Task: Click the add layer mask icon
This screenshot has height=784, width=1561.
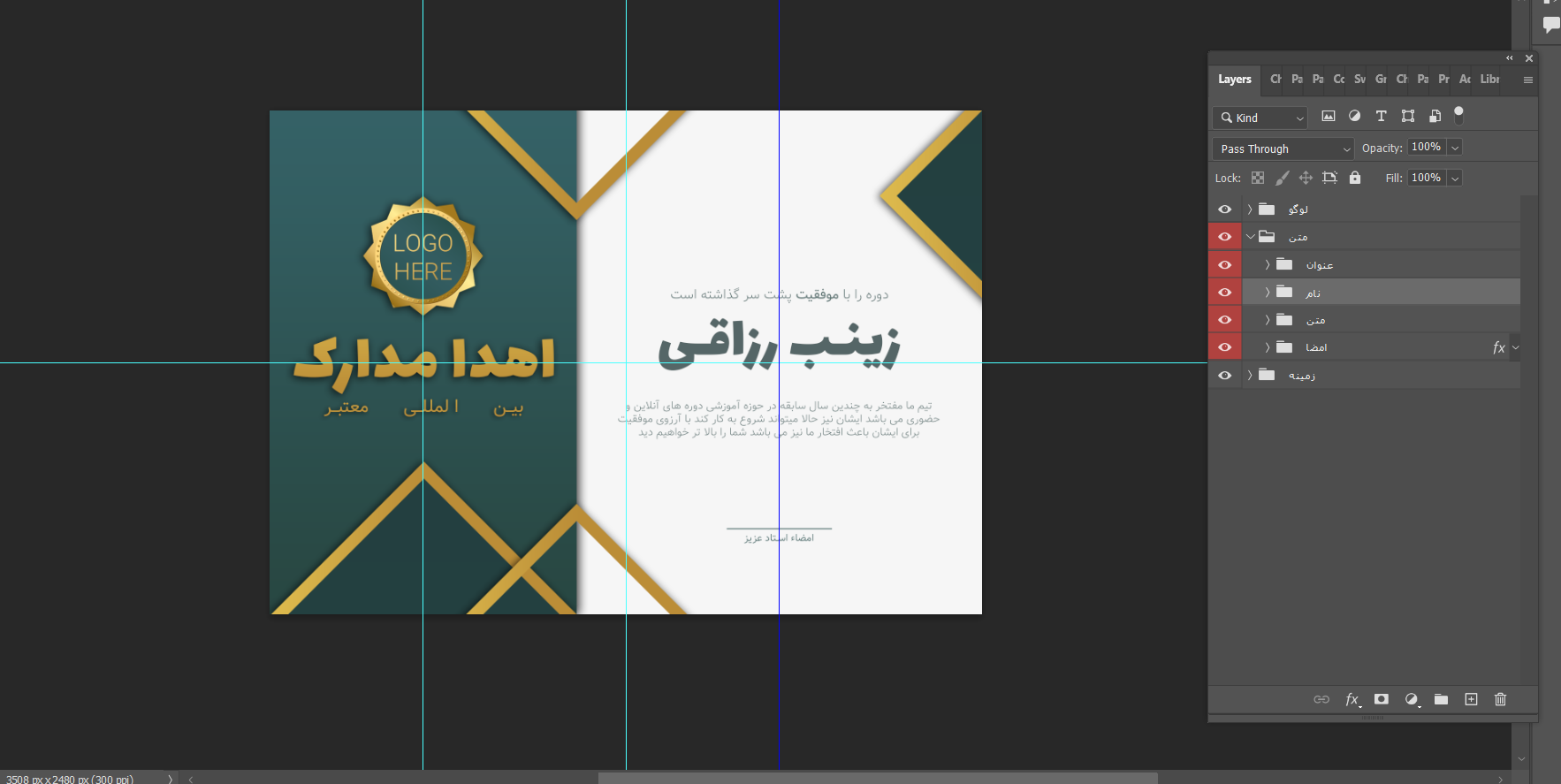Action: pyautogui.click(x=1382, y=699)
